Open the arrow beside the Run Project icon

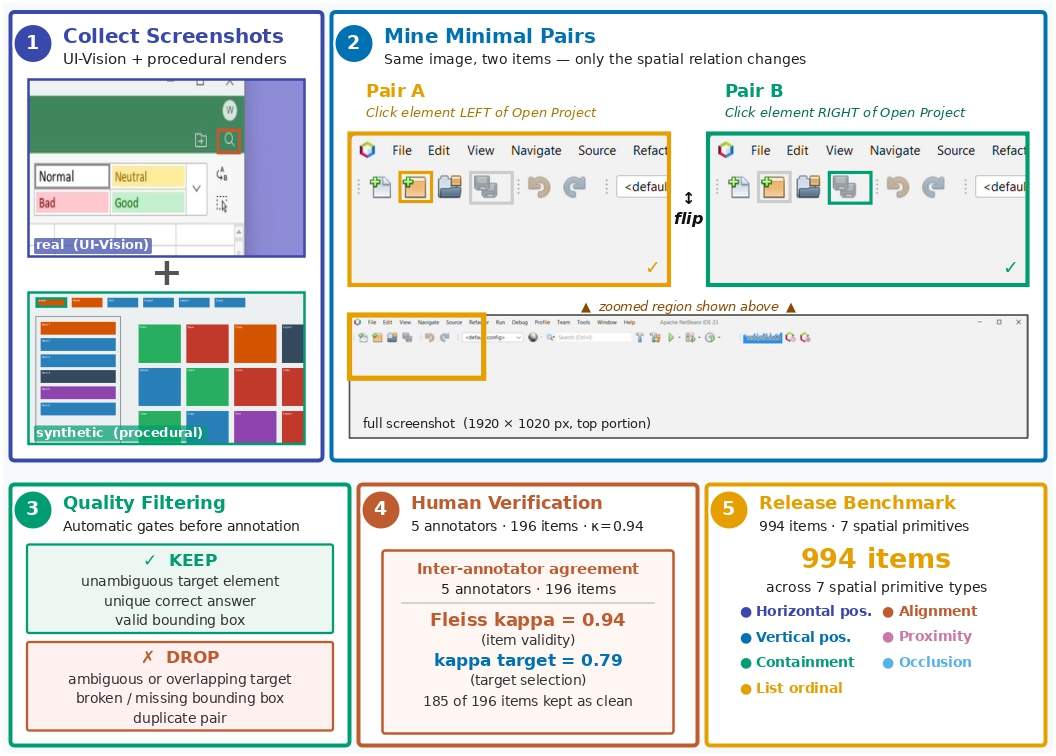point(680,337)
